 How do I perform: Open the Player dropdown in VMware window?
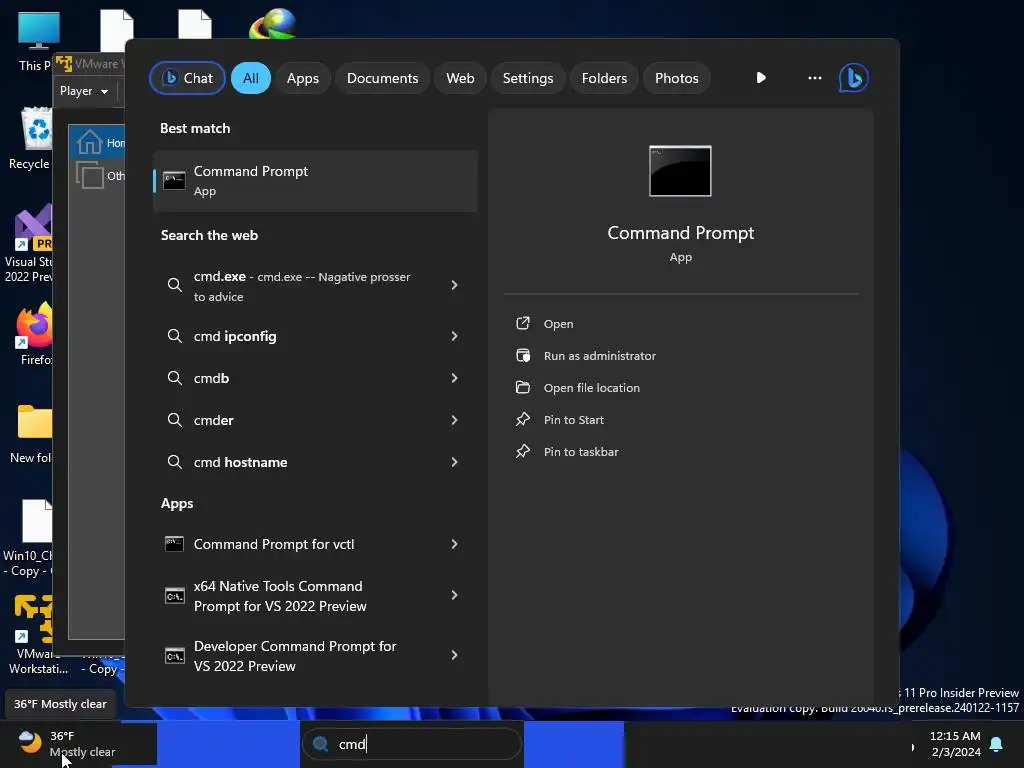click(x=84, y=91)
